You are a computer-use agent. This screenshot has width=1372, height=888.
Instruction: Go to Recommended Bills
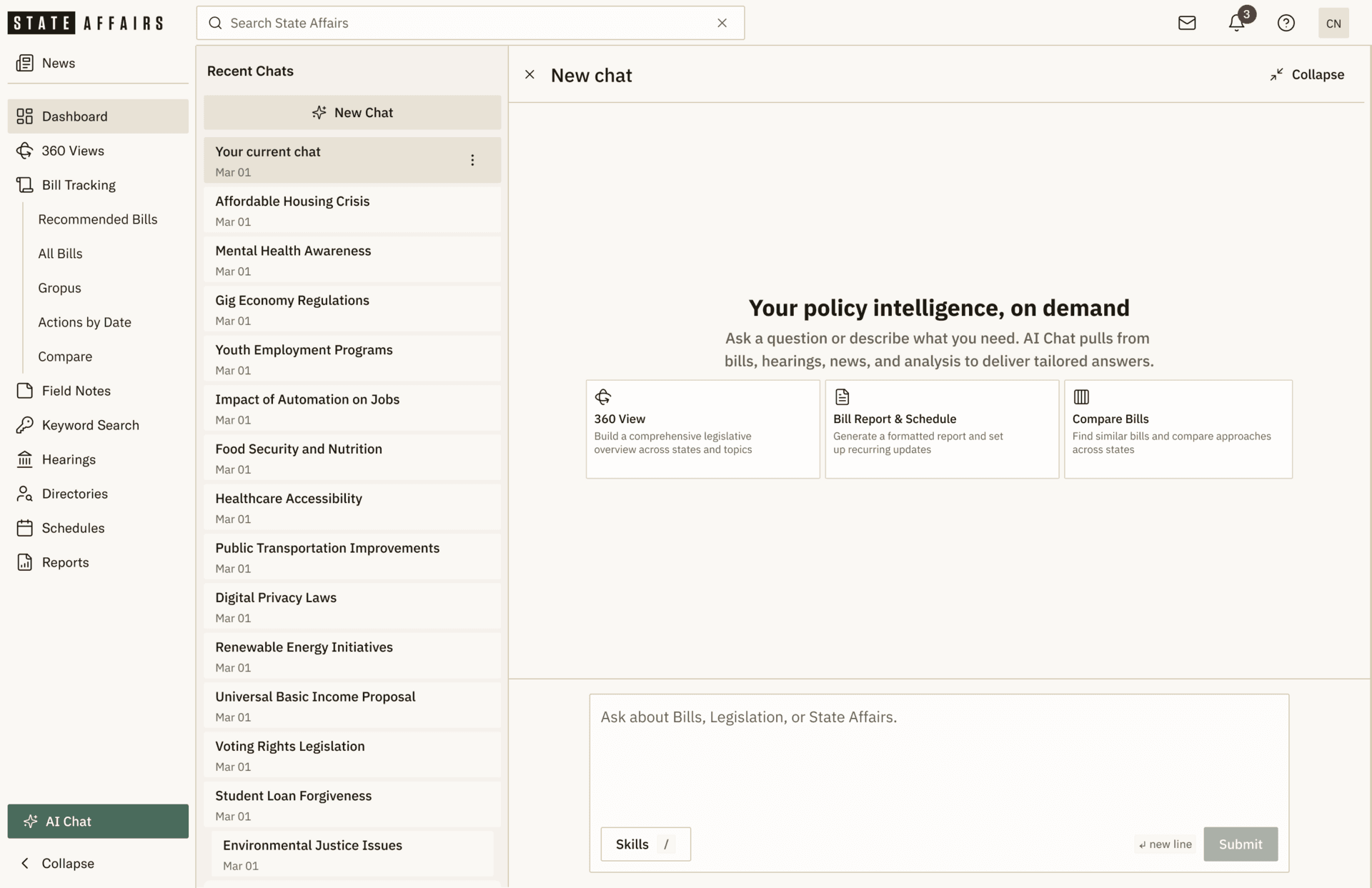(x=98, y=219)
